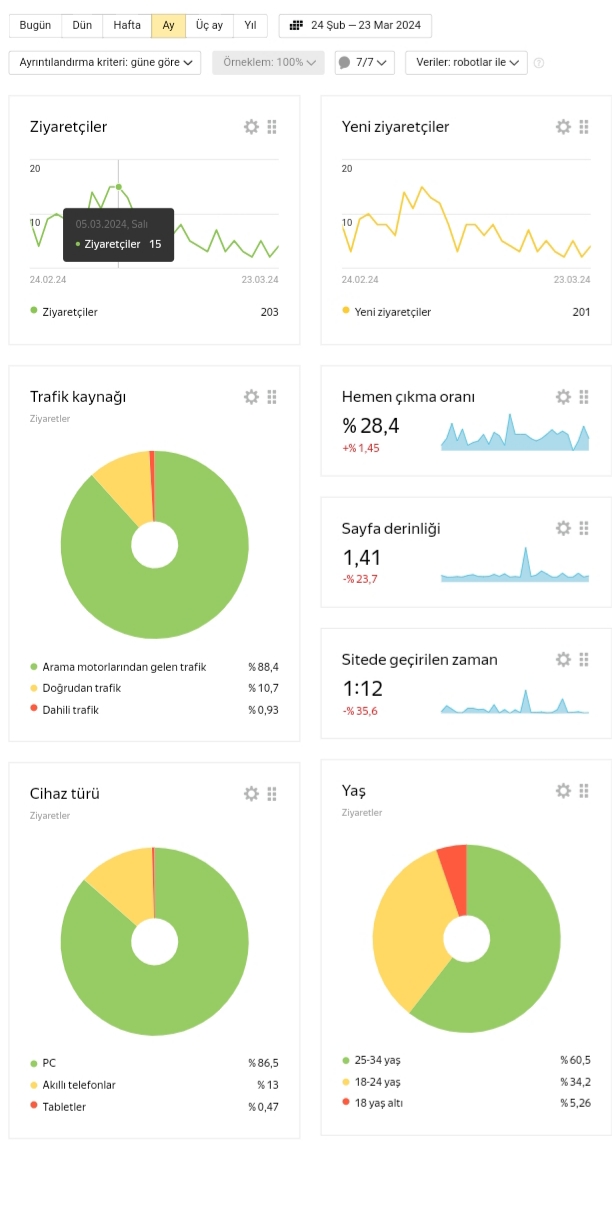Click the Bugün period button
This screenshot has height=1225, width=612.
pyautogui.click(x=35, y=26)
